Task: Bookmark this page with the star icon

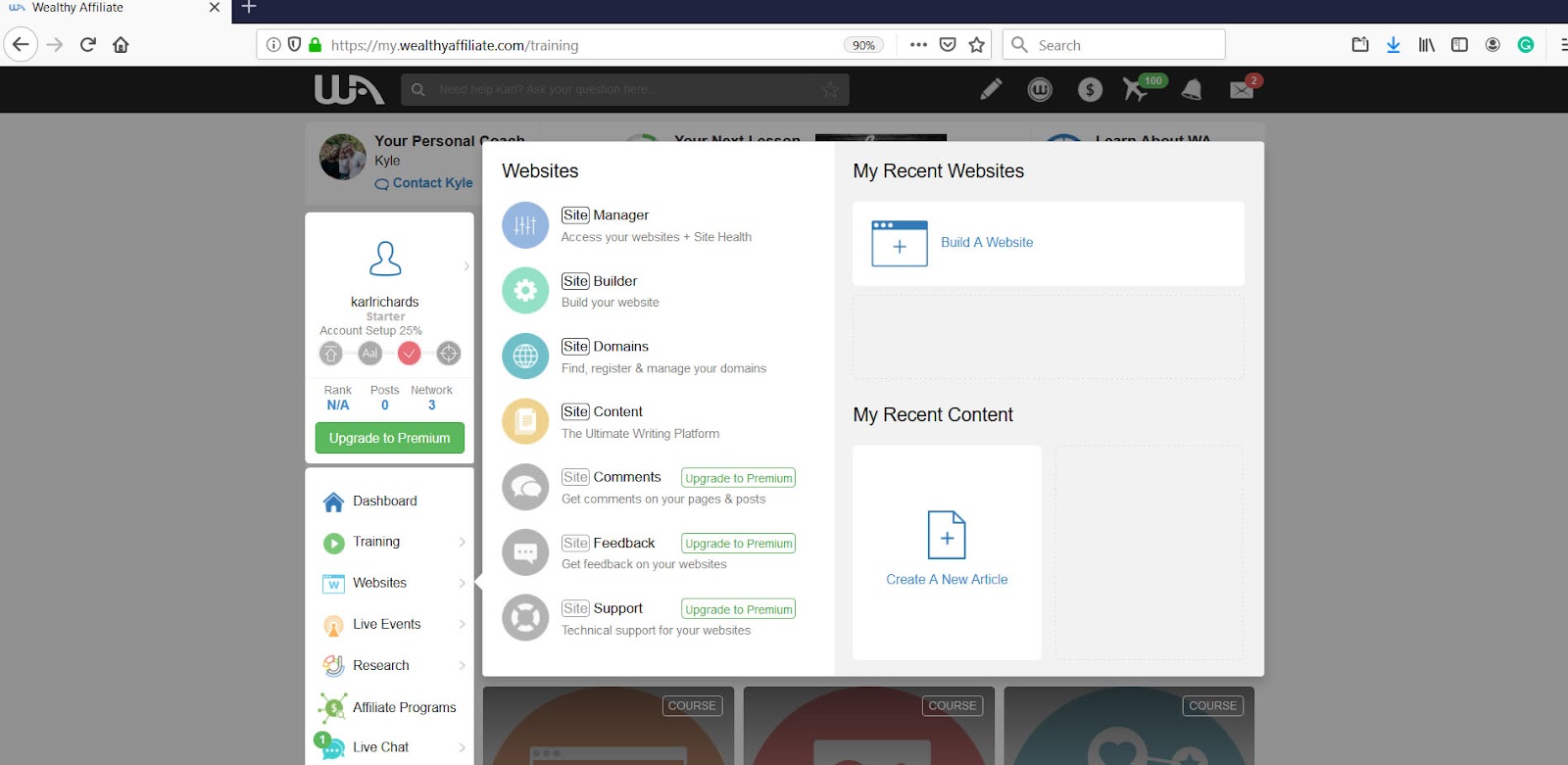Action: coord(977,45)
